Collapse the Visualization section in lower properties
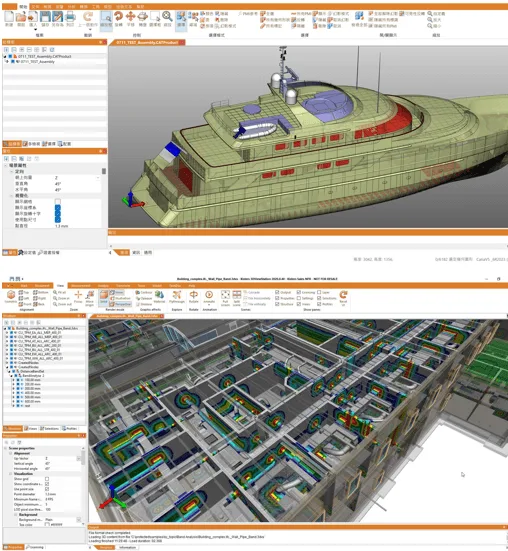The image size is (508, 551). (11, 474)
